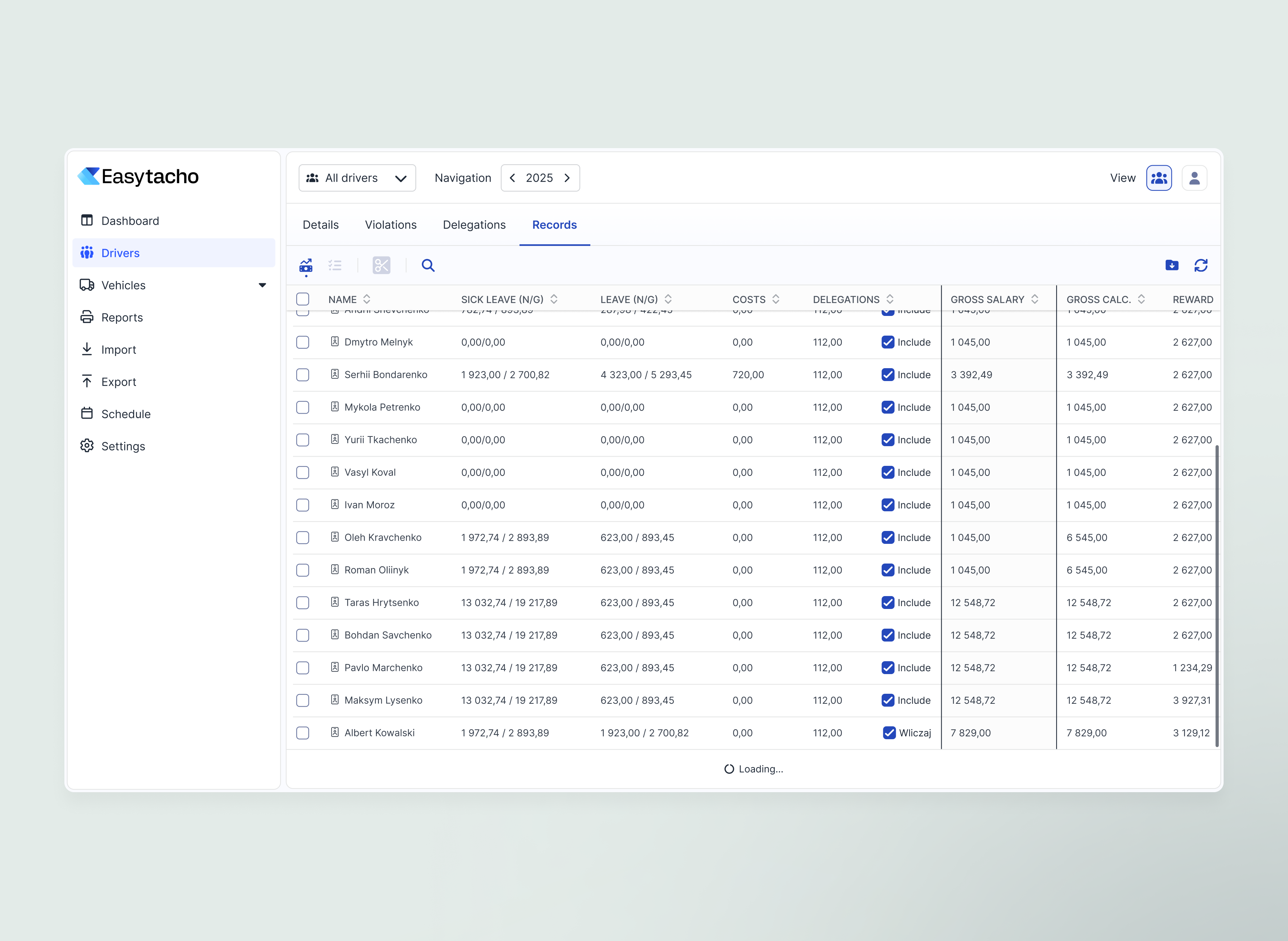Click Serhii Bondarenko costs value 720,00

pyautogui.click(x=748, y=375)
